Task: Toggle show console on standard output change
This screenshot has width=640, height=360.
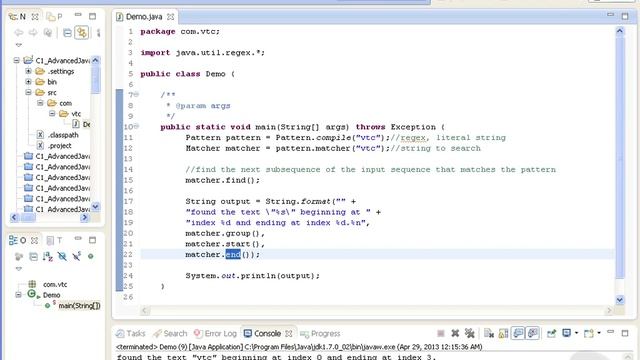Action: (x=518, y=333)
